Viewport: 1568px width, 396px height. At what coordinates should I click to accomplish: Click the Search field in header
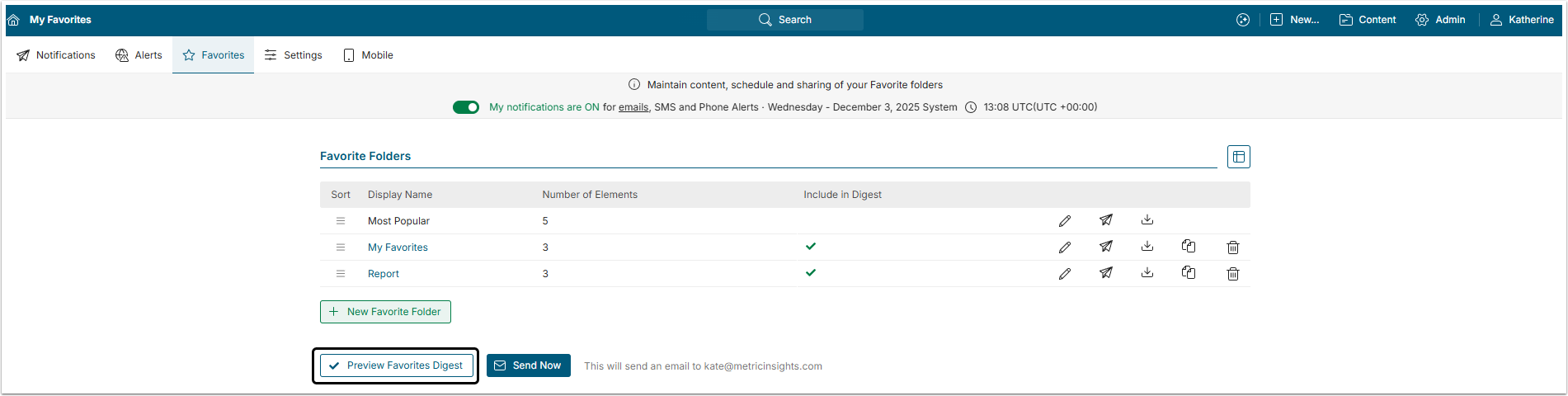(x=785, y=20)
